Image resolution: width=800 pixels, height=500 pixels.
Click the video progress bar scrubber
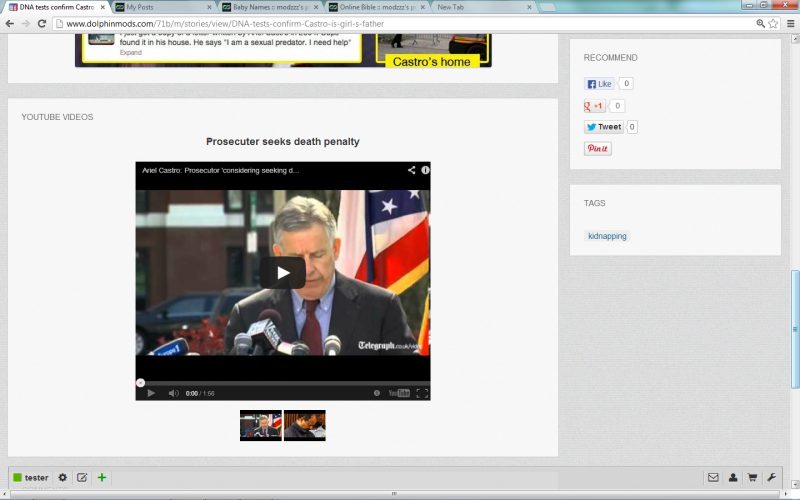point(140,383)
